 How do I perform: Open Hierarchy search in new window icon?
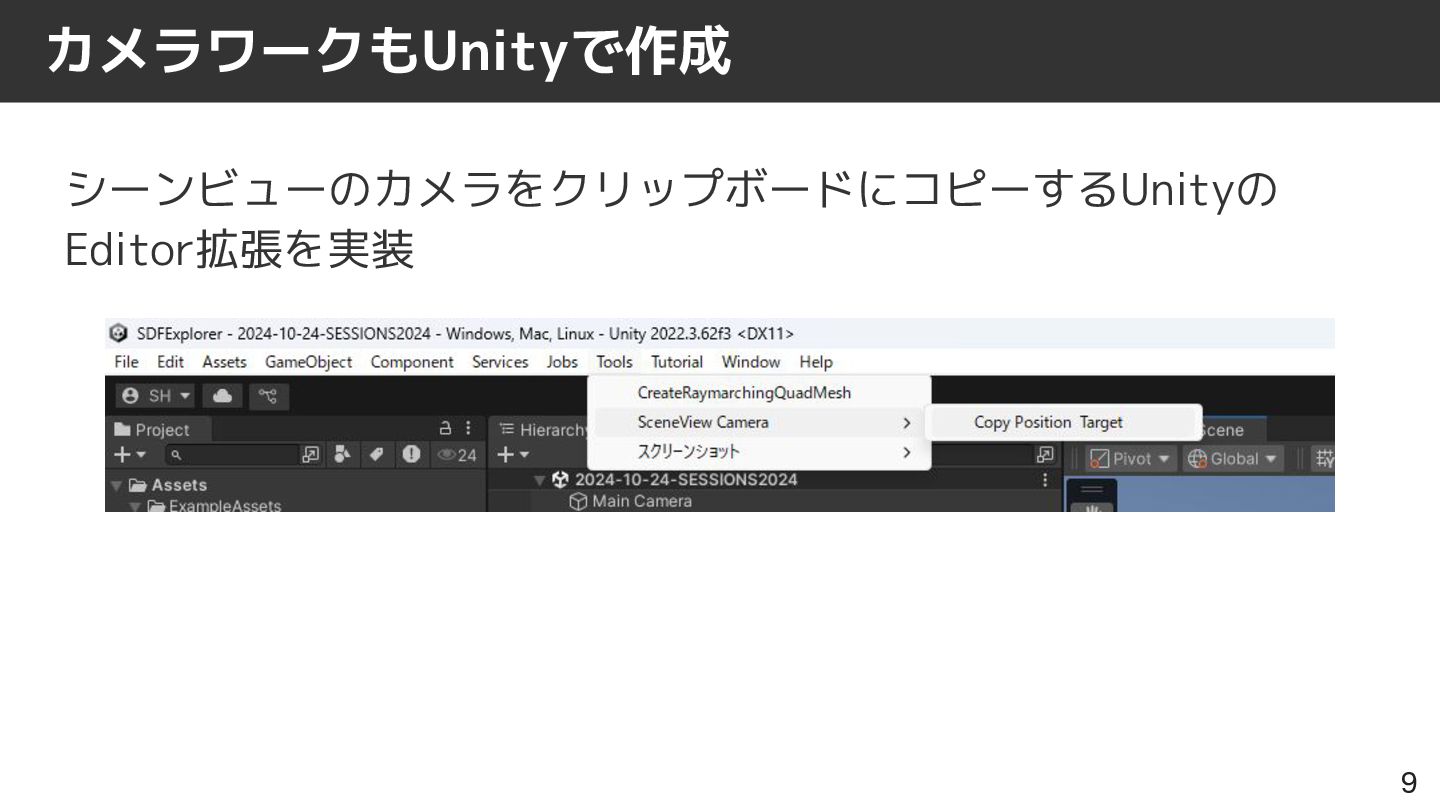(1045, 455)
